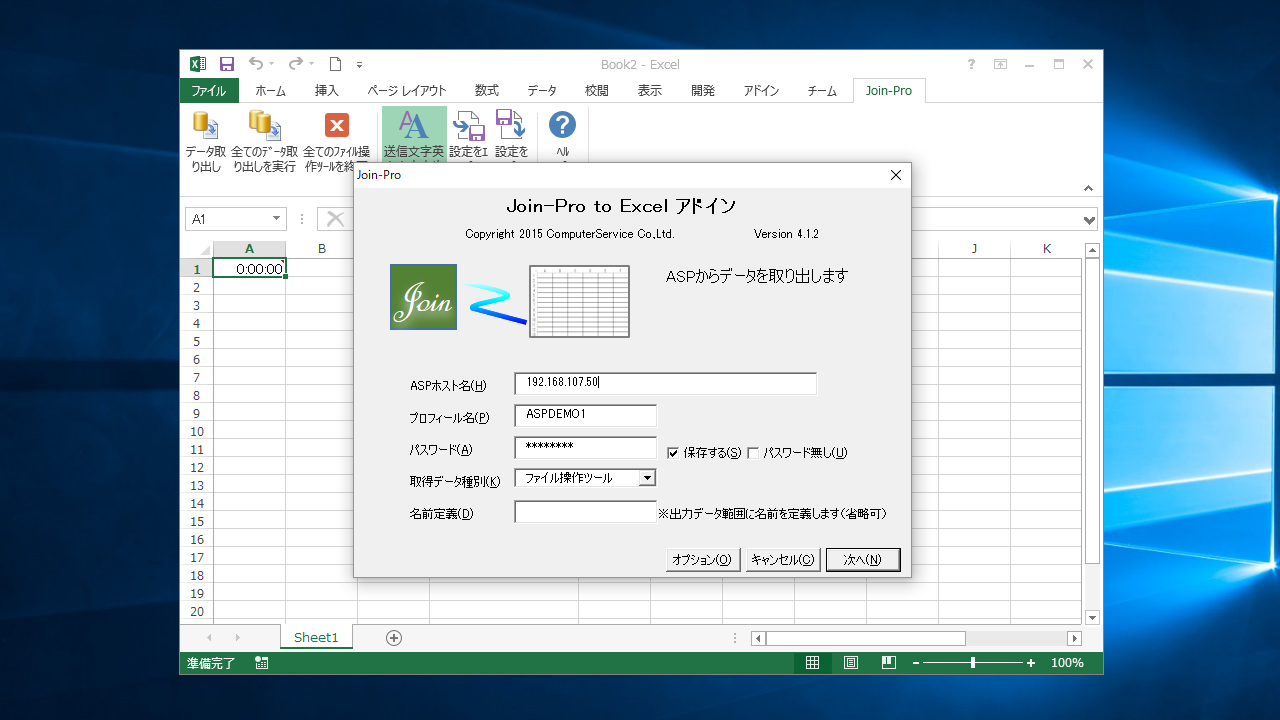Viewport: 1280px width, 720px height.
Task: Switch to the データ tab
Action: (542, 90)
